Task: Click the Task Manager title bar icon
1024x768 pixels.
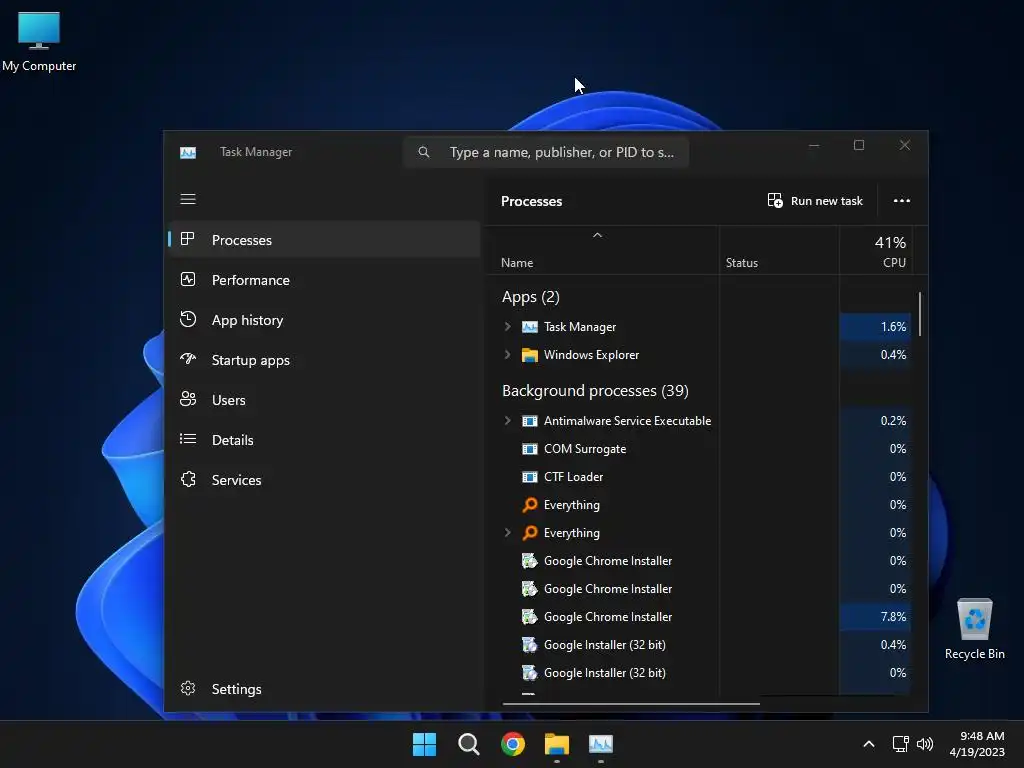Action: pos(188,152)
